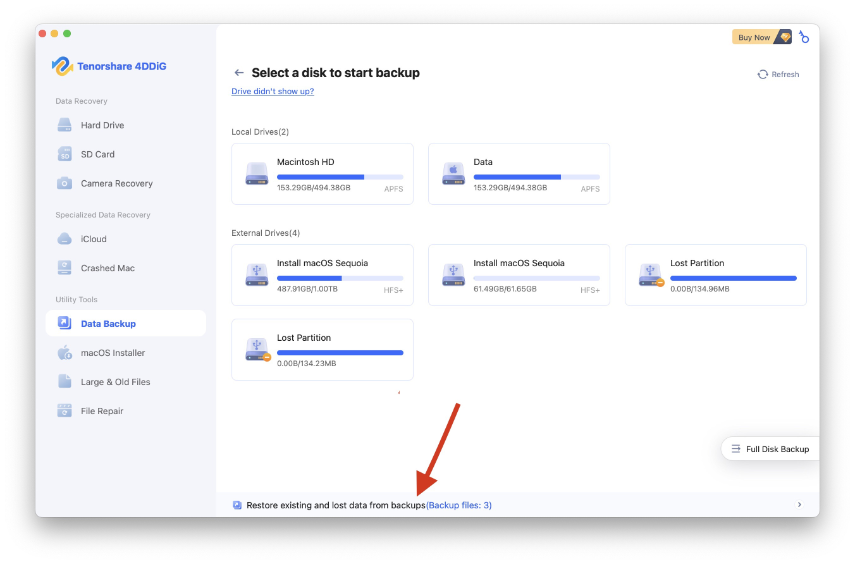
Task: Click the diamond icon on Buy Now
Action: 785,37
